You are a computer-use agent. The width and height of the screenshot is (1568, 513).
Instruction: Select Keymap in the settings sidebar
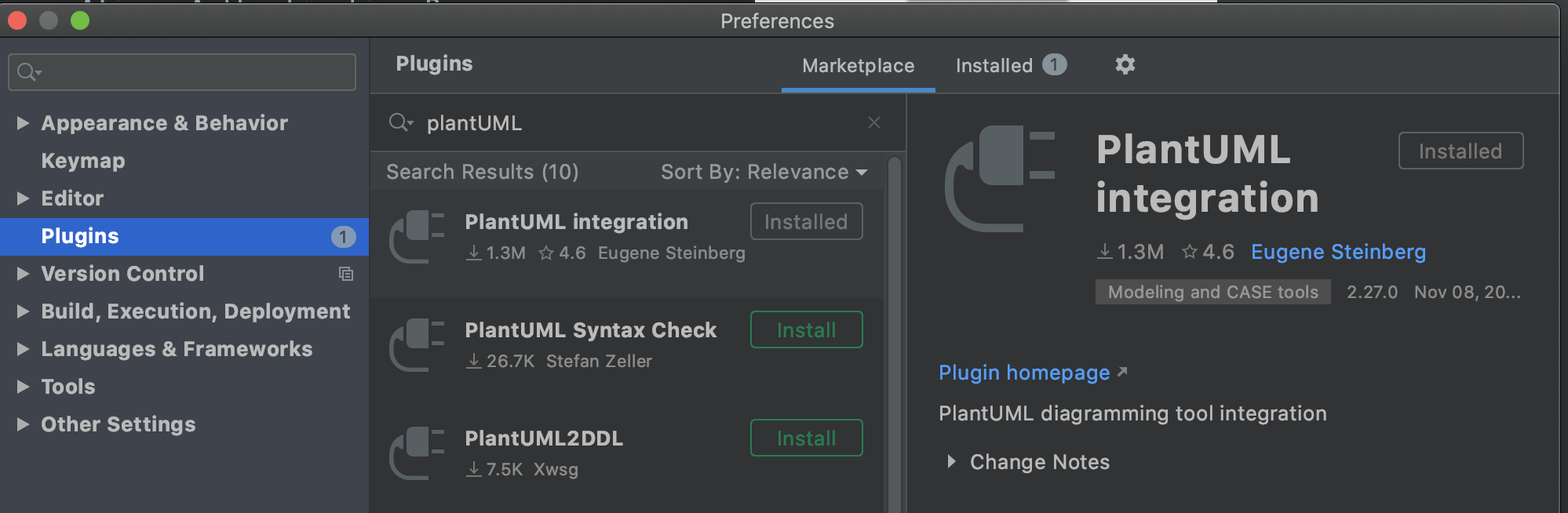82,161
